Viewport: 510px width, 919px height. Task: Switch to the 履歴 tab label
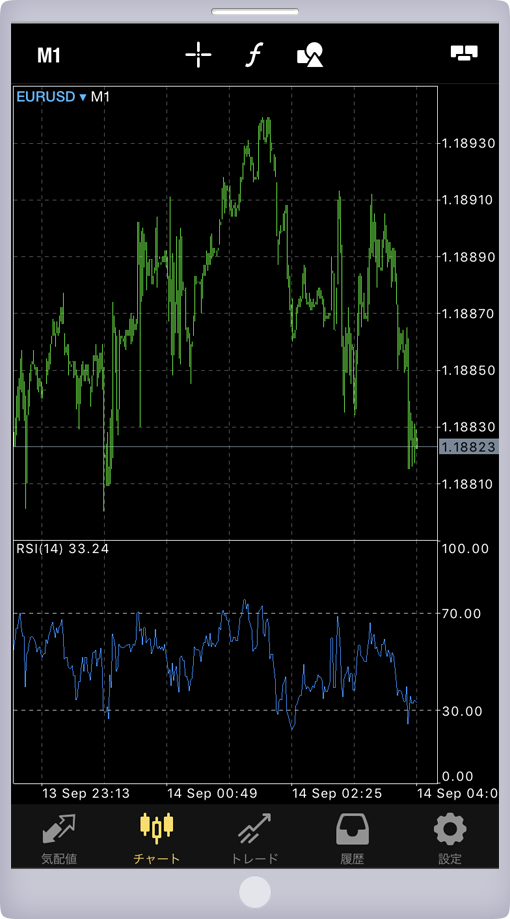pos(352,859)
